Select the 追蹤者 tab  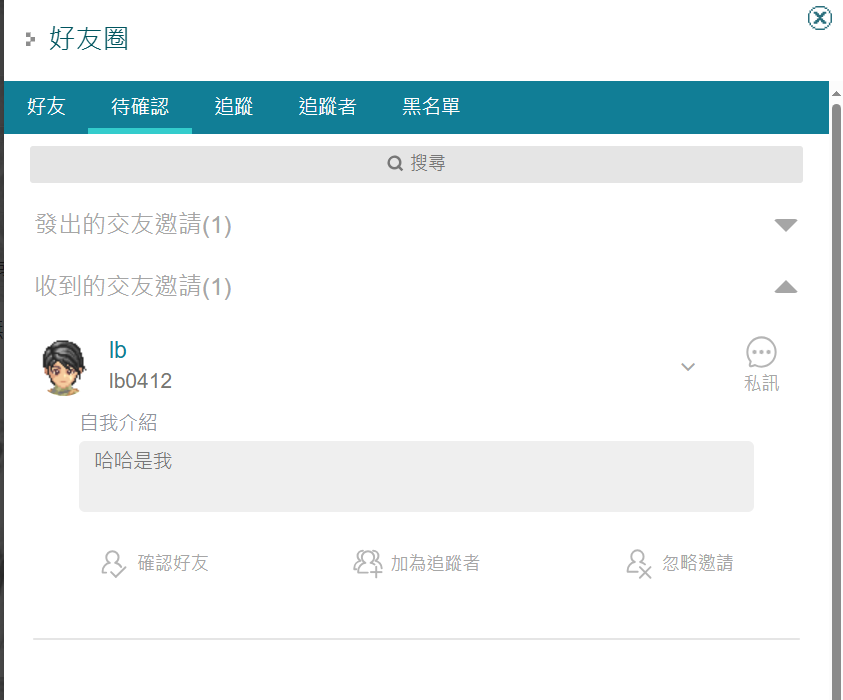point(328,107)
